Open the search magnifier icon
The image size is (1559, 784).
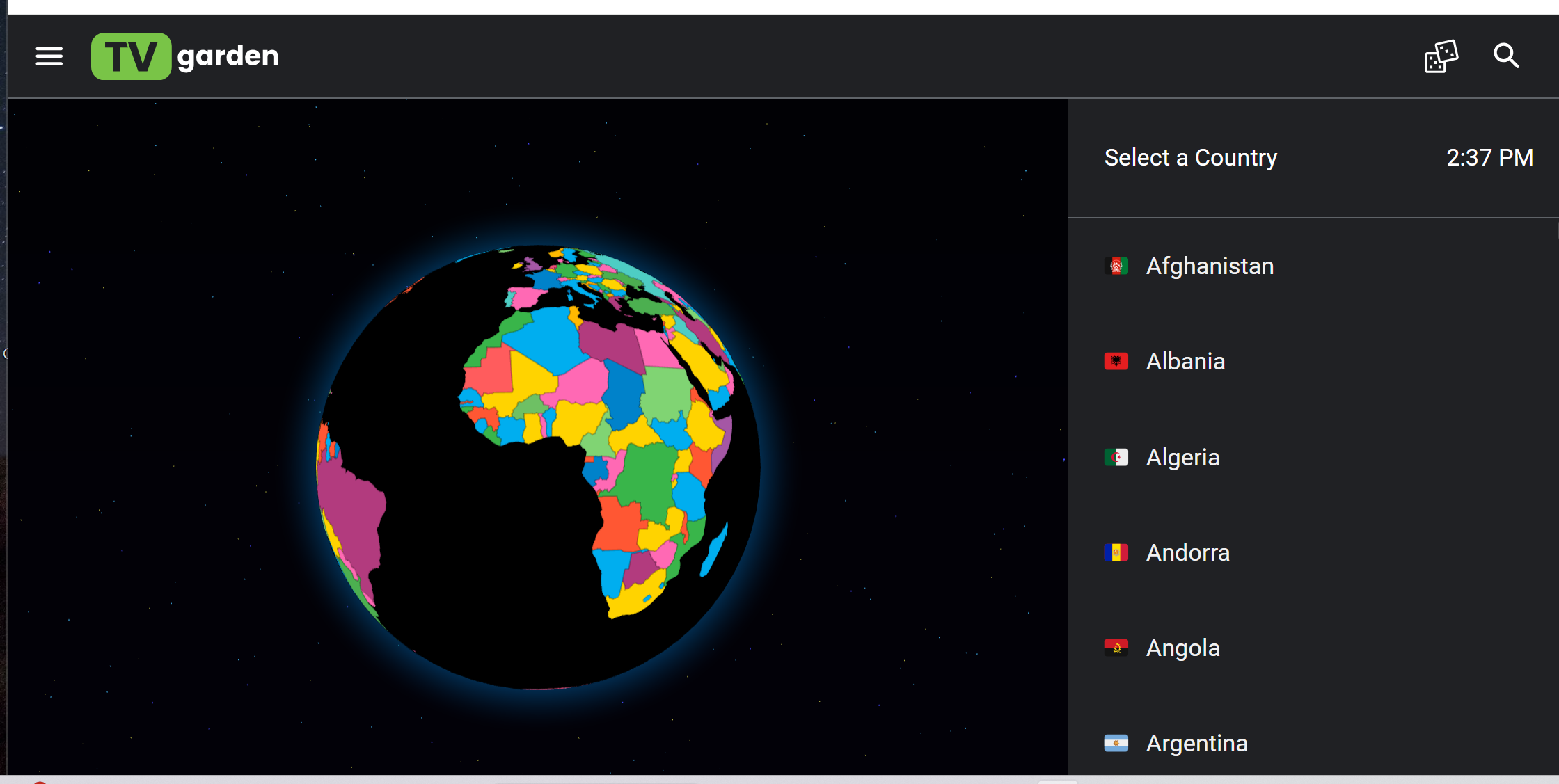coord(1505,56)
